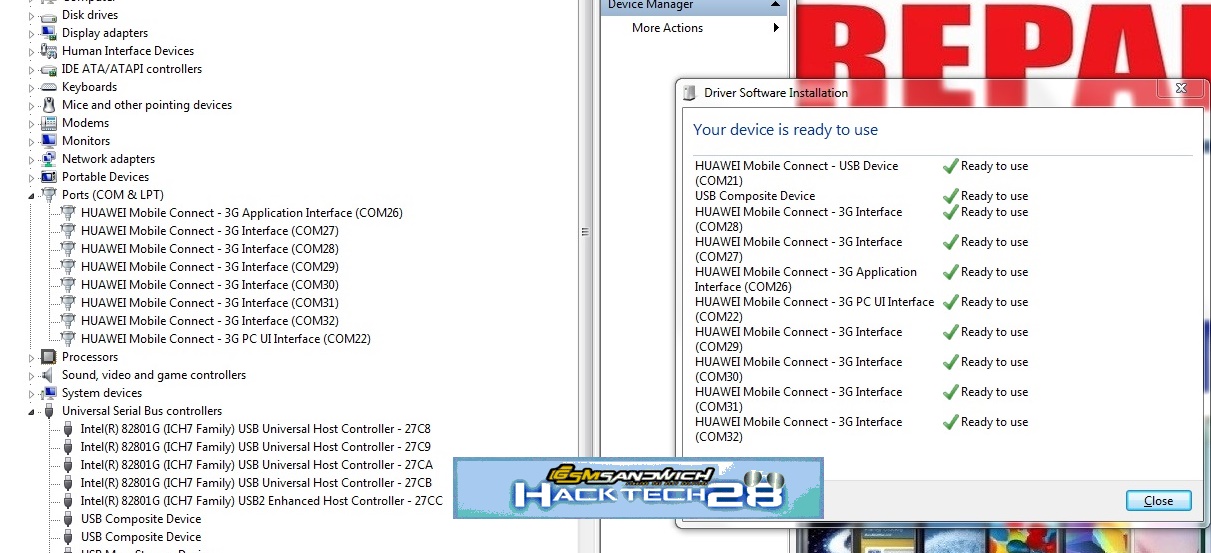Expand the Keyboards node
Image resolution: width=1211 pixels, height=553 pixels.
point(31,87)
